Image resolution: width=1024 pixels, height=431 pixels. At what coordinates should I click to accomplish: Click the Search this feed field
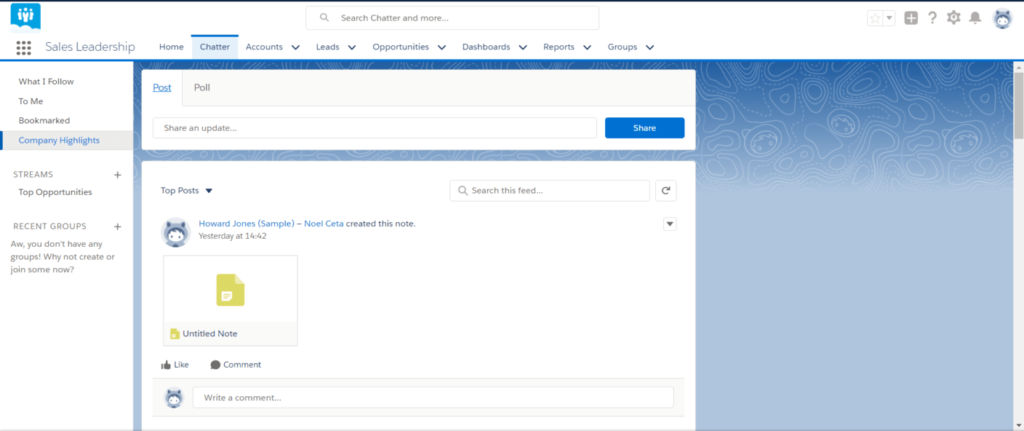[x=550, y=191]
